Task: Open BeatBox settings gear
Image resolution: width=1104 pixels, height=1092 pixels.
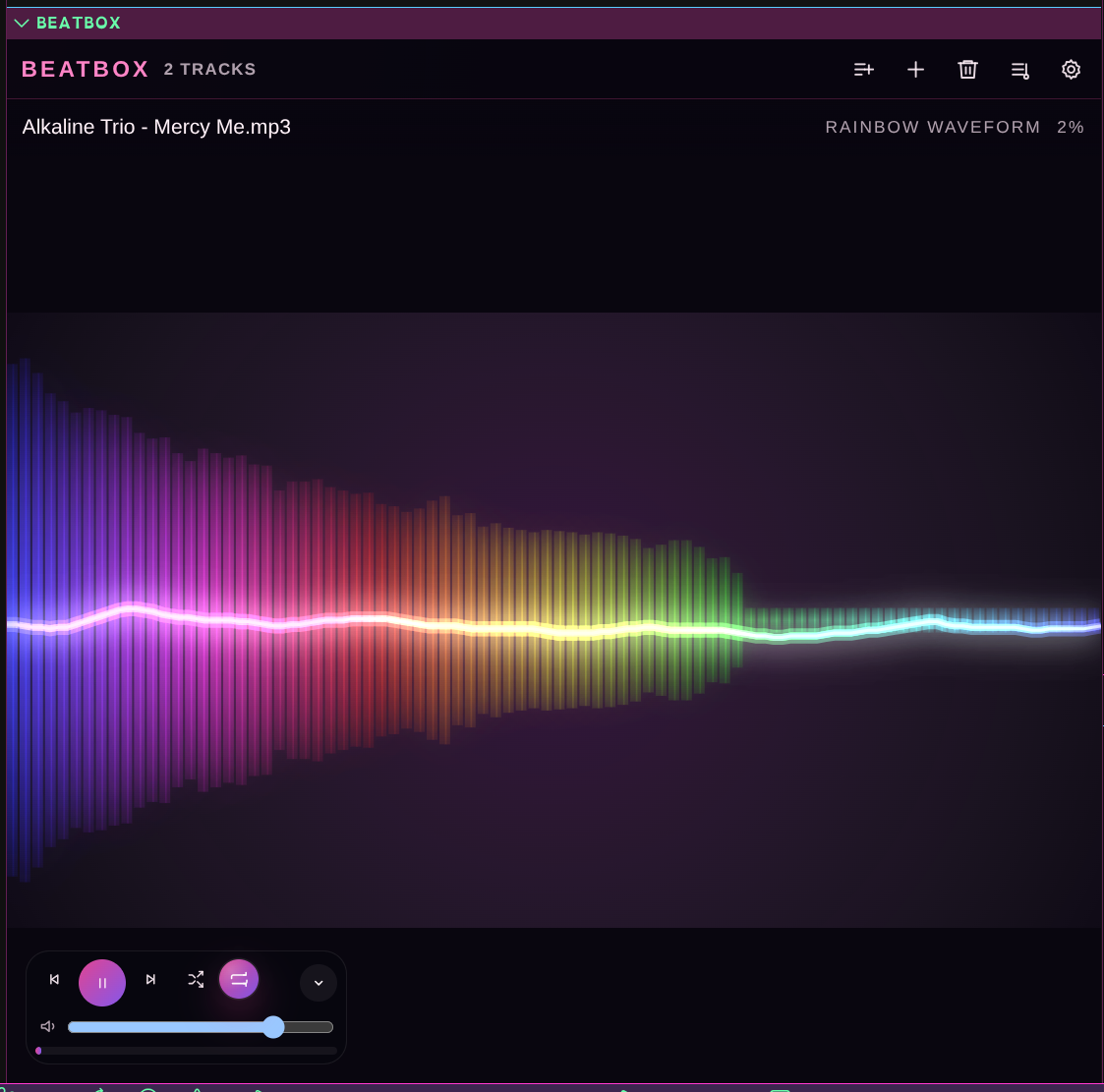Action: [x=1071, y=70]
